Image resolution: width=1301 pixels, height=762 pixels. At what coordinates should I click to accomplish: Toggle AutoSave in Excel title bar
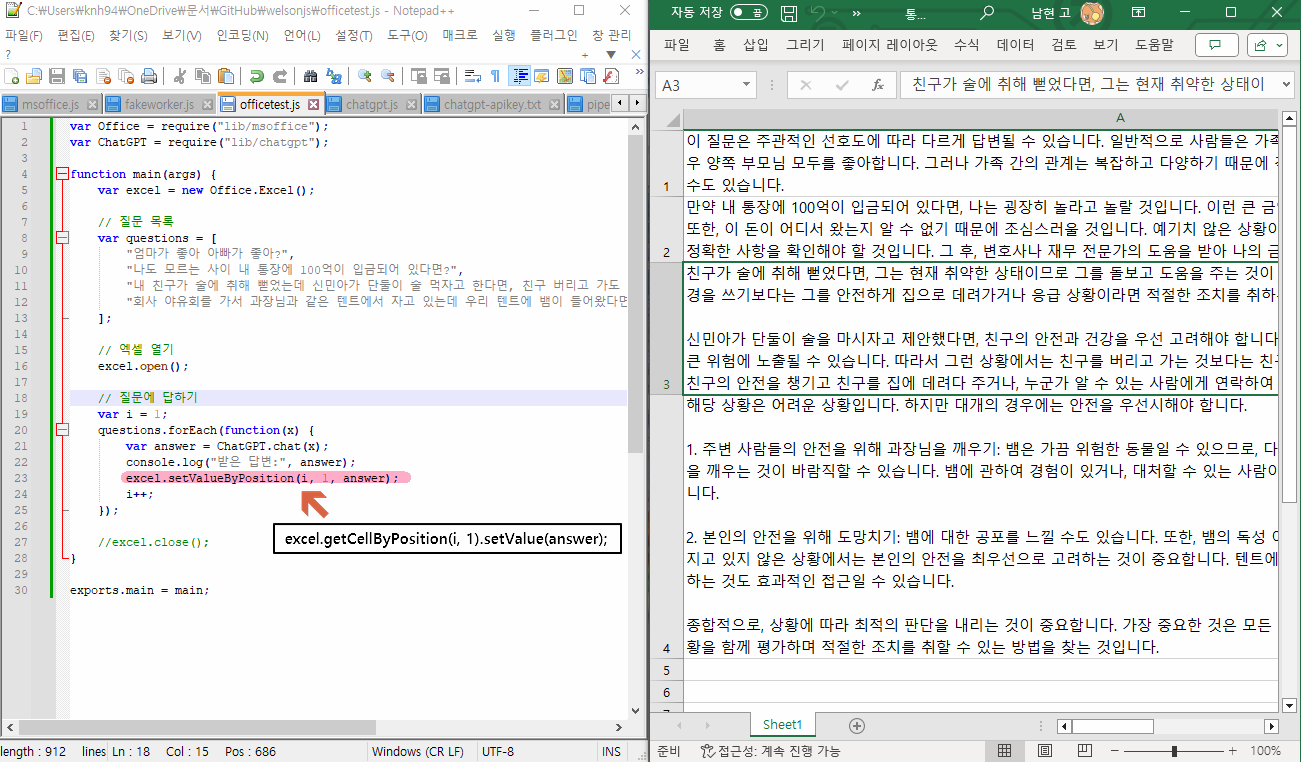click(747, 15)
